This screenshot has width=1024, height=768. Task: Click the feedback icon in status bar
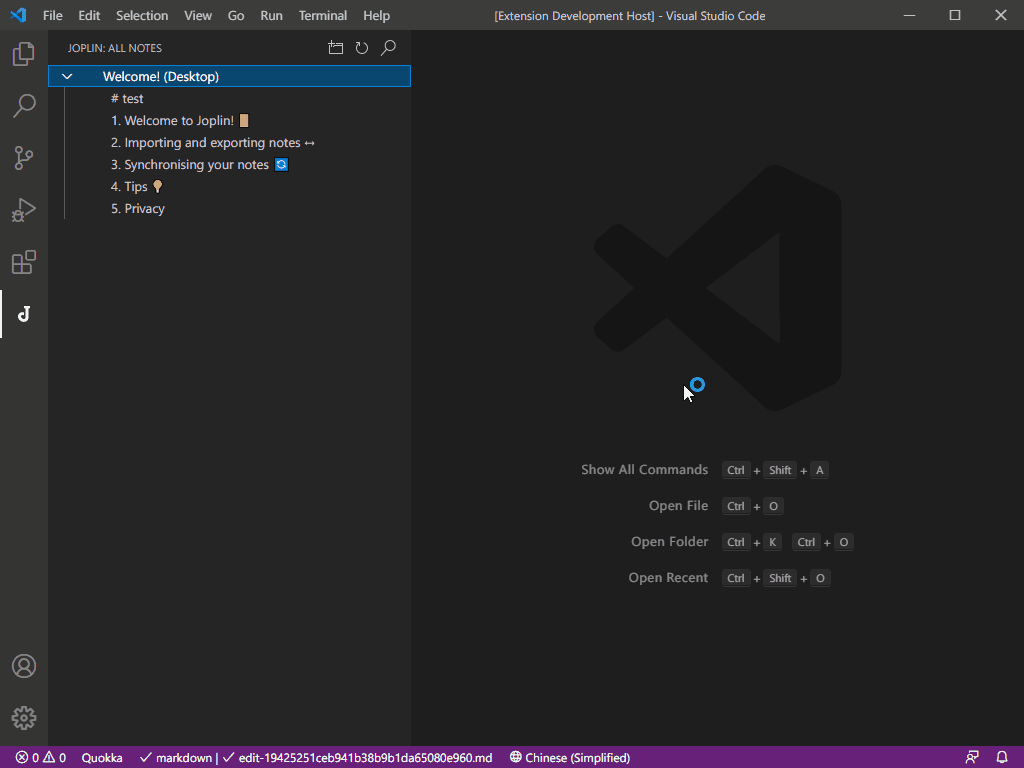(x=972, y=758)
